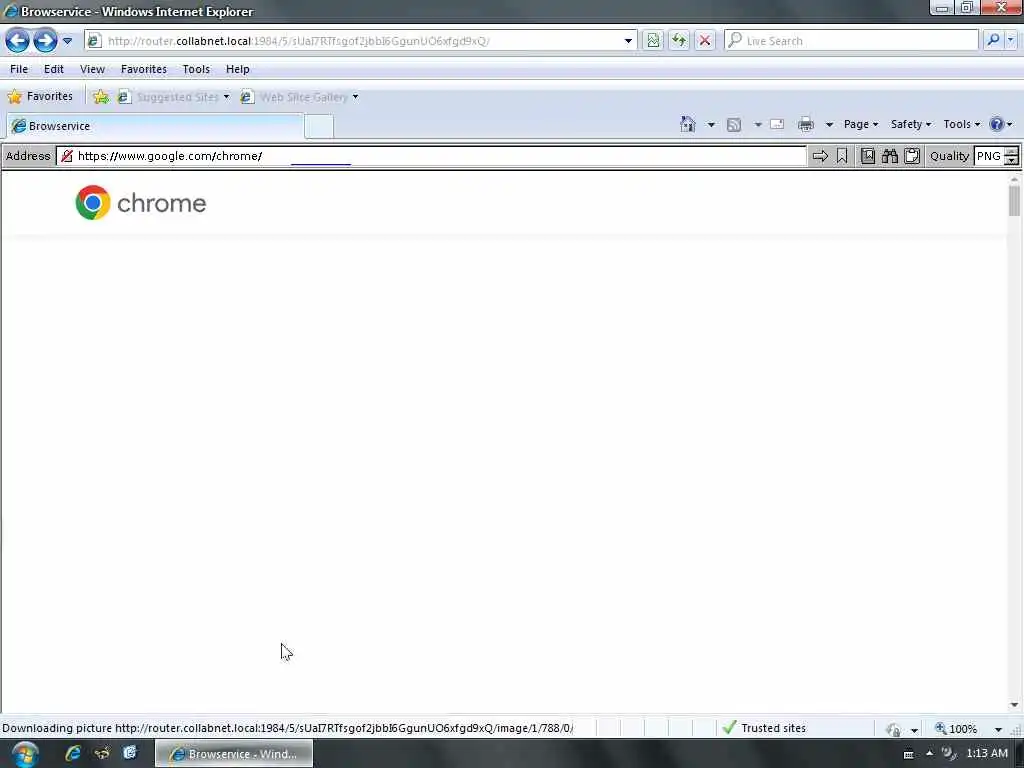
Task: Go back with the IE Back arrow
Action: click(18, 40)
